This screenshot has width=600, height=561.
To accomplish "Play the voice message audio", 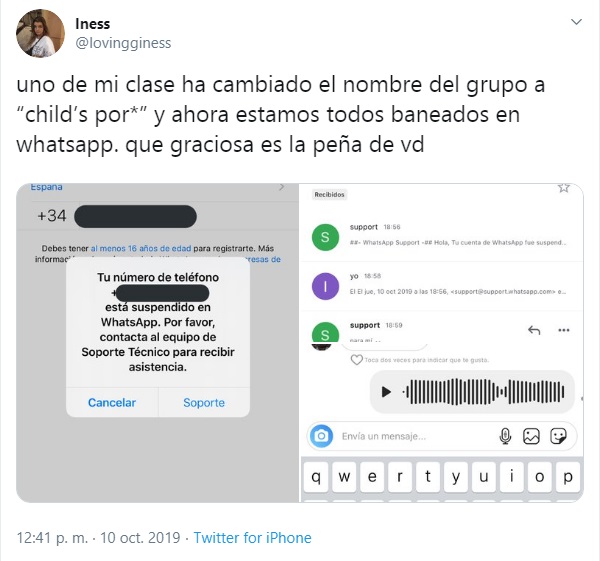I will pyautogui.click(x=386, y=392).
